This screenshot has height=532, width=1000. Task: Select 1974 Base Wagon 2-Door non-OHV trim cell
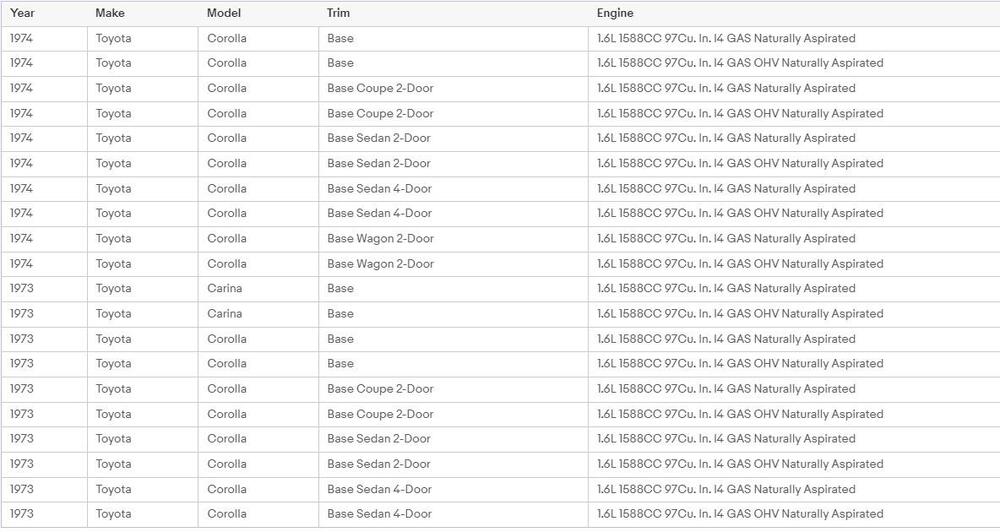click(x=453, y=239)
